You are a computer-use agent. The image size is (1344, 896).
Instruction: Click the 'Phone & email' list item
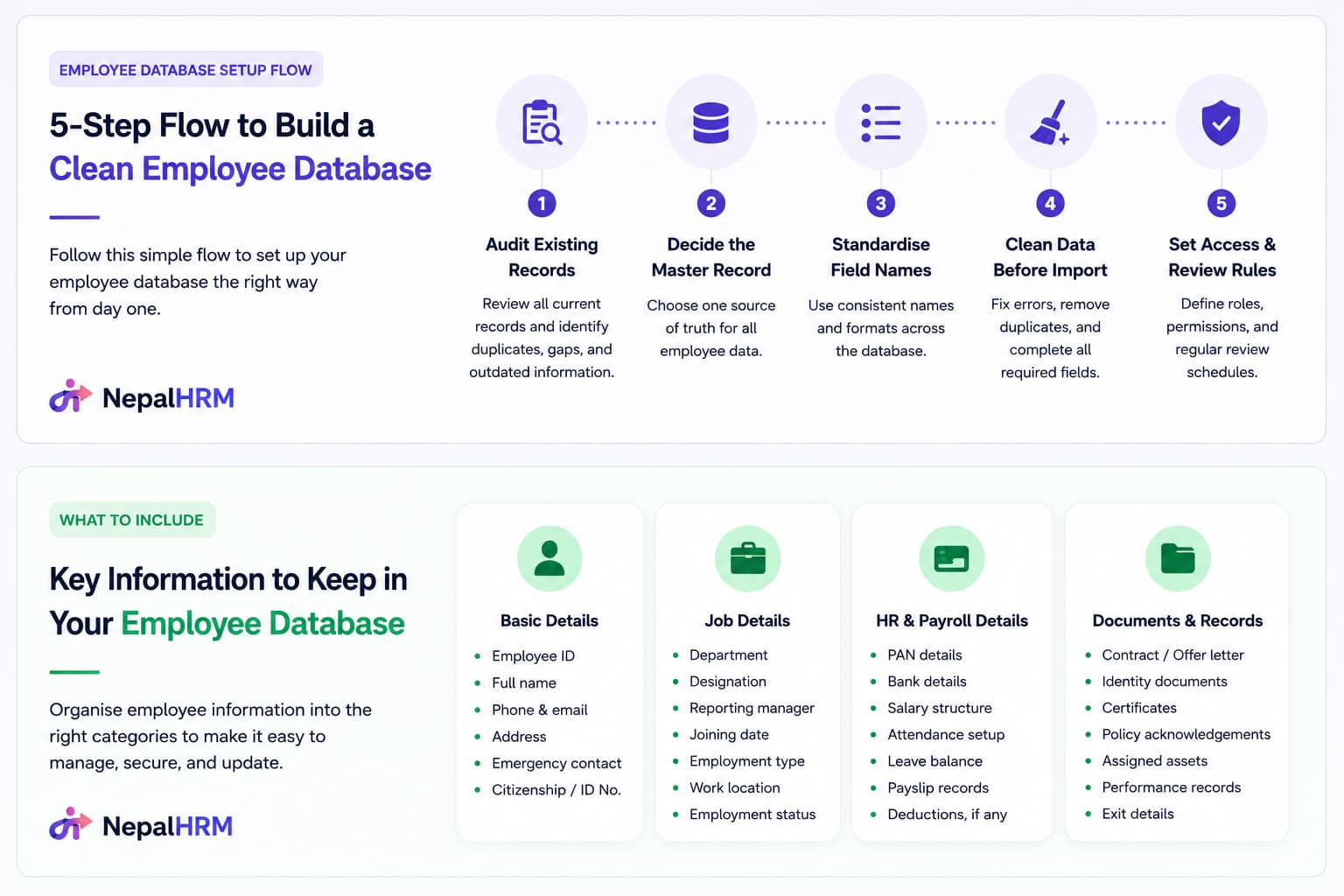(539, 710)
